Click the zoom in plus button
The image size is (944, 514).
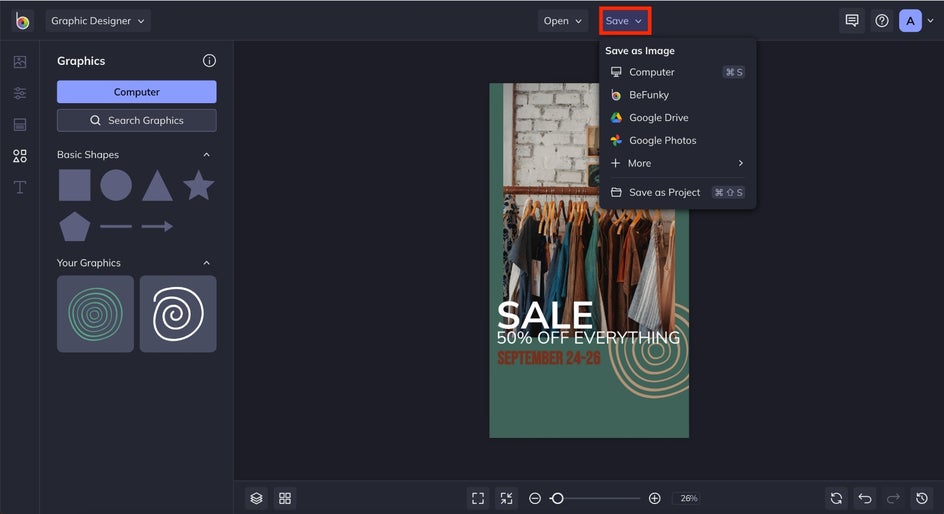pyautogui.click(x=654, y=498)
